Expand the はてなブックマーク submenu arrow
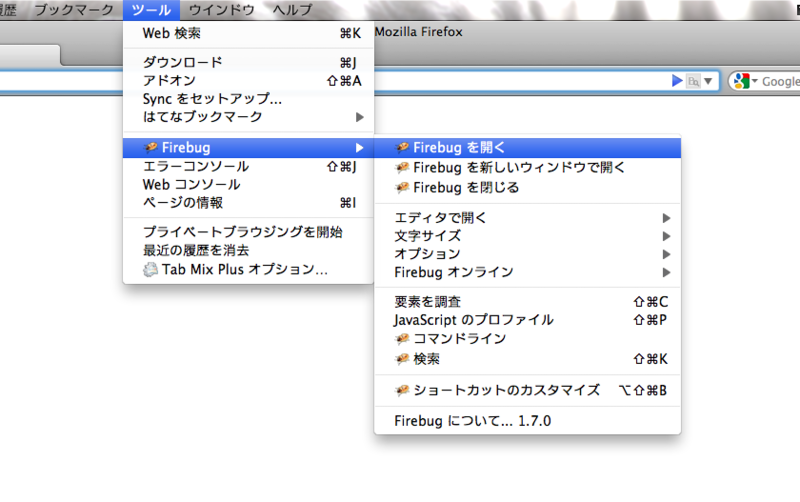800x502 pixels. click(360, 117)
